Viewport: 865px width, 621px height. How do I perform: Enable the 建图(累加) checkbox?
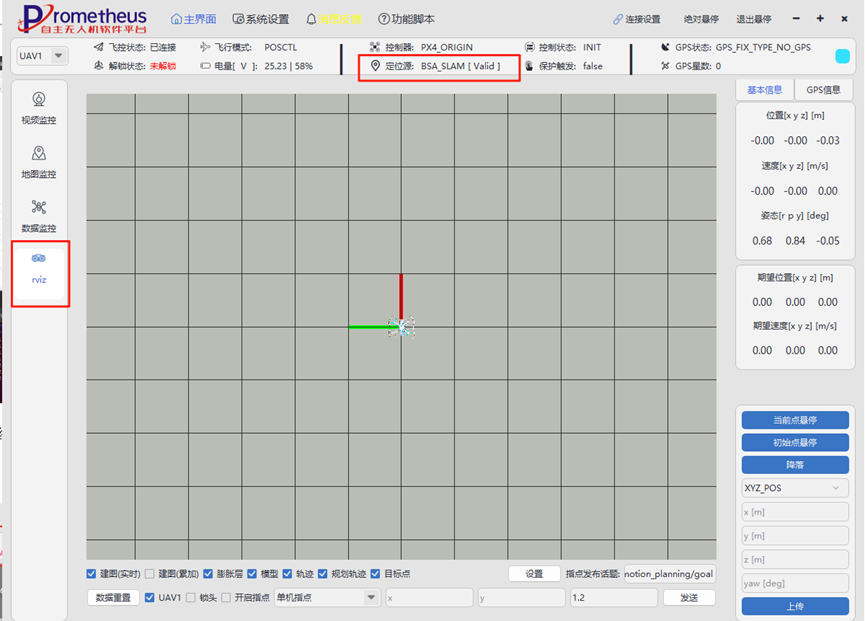click(149, 574)
